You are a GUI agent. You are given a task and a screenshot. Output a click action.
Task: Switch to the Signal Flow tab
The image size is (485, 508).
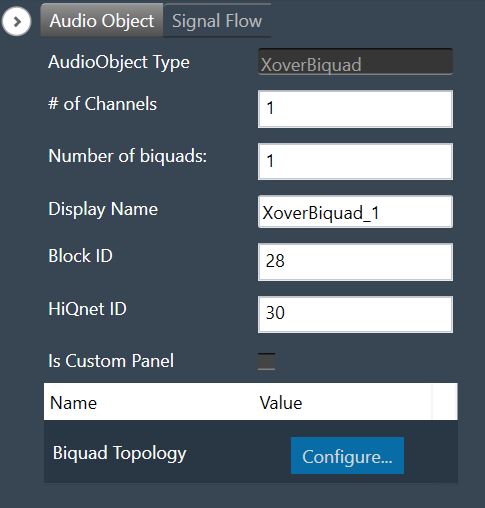click(x=217, y=21)
